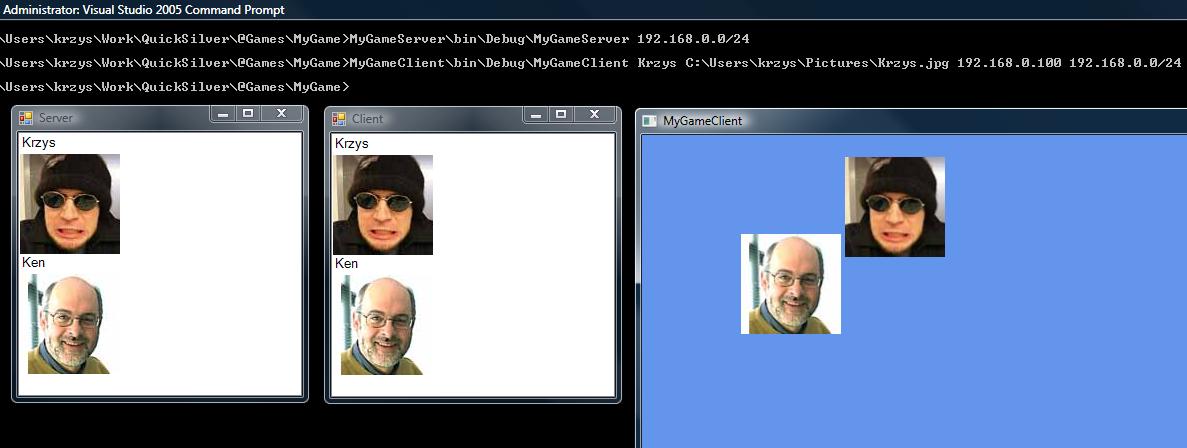Image resolution: width=1187 pixels, height=448 pixels.
Task: Minimize the Client window
Action: coord(536,115)
